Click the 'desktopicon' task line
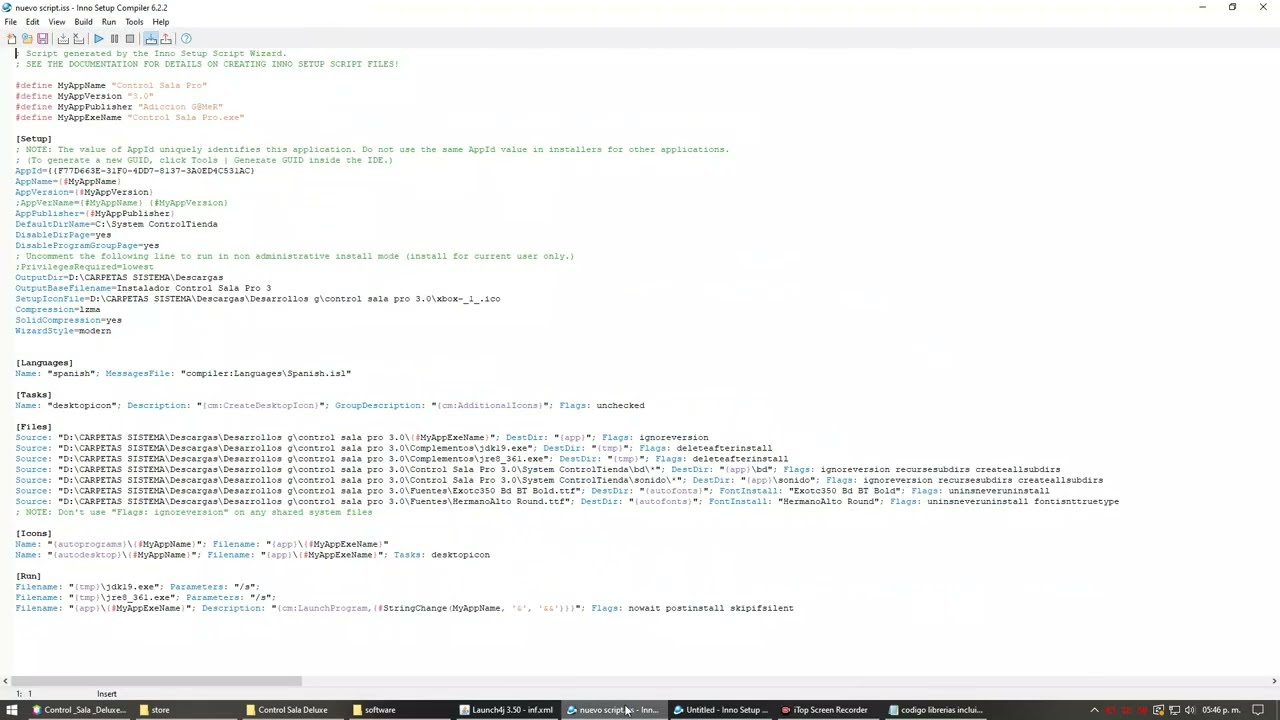 point(330,406)
